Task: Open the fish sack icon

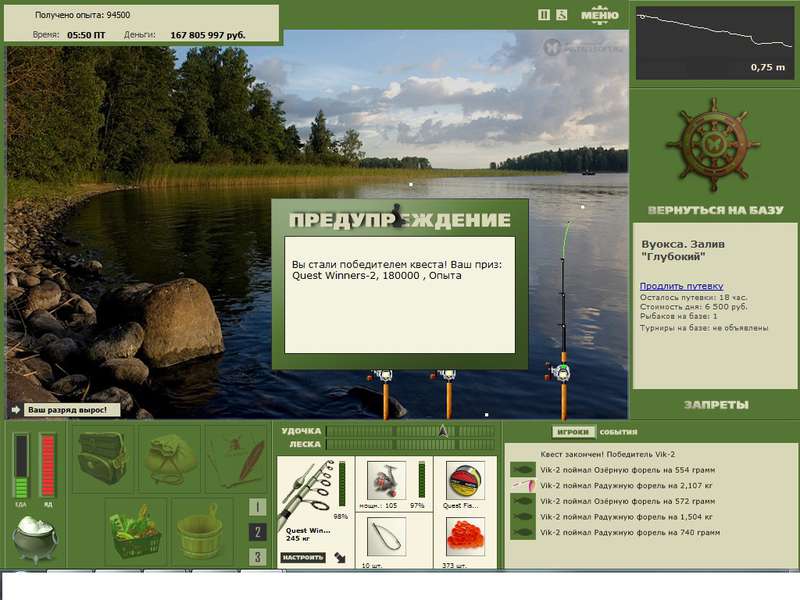Action: coord(168,458)
